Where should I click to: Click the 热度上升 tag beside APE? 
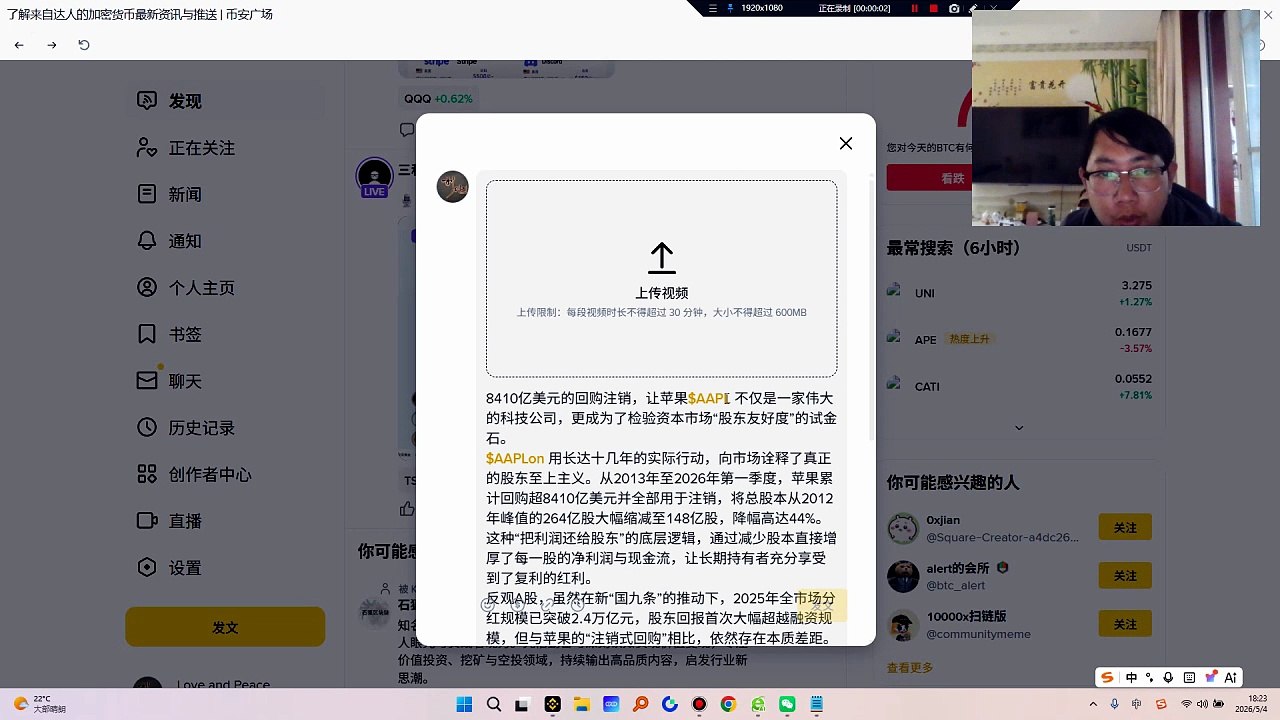968,339
